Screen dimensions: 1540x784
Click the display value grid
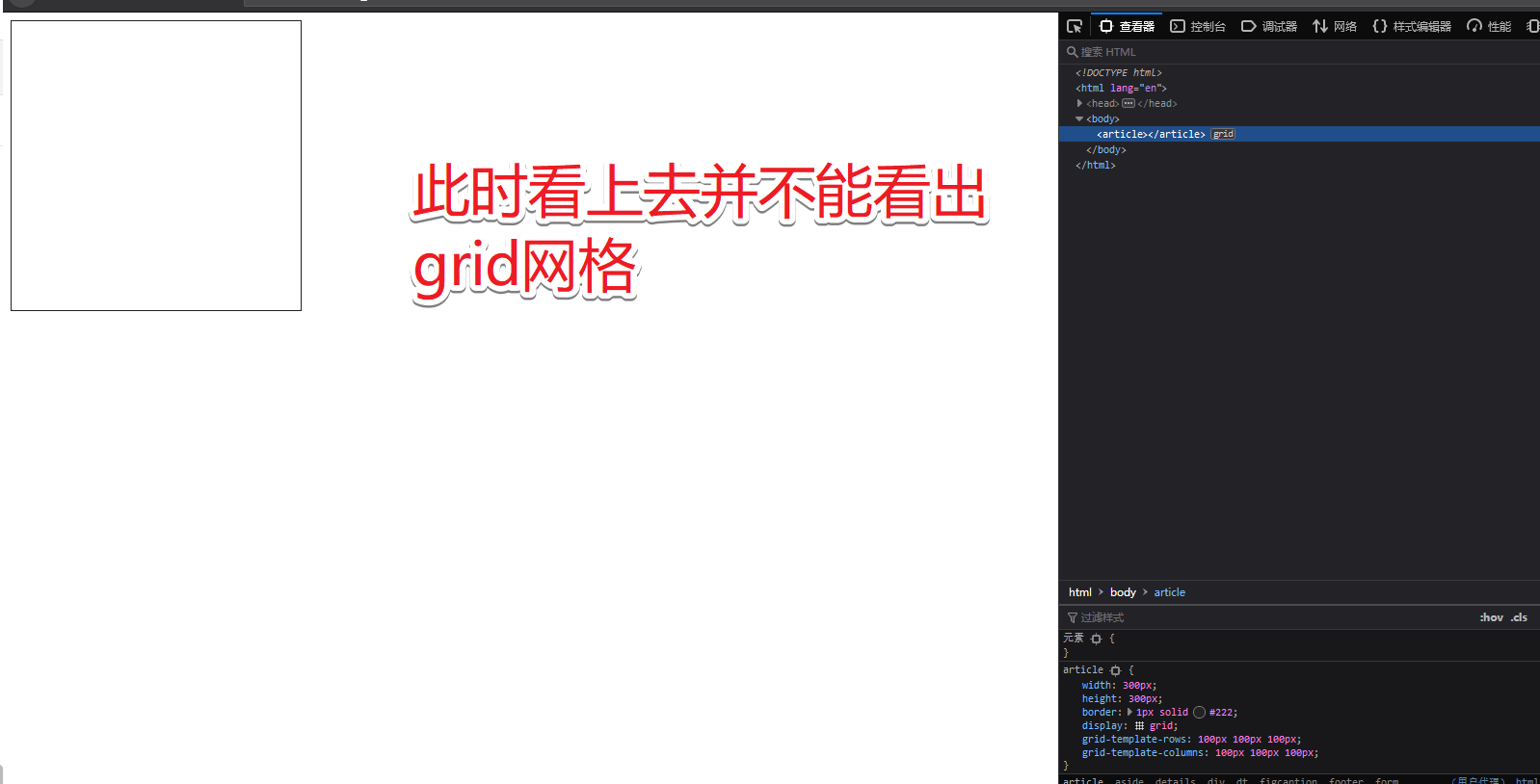click(1160, 726)
